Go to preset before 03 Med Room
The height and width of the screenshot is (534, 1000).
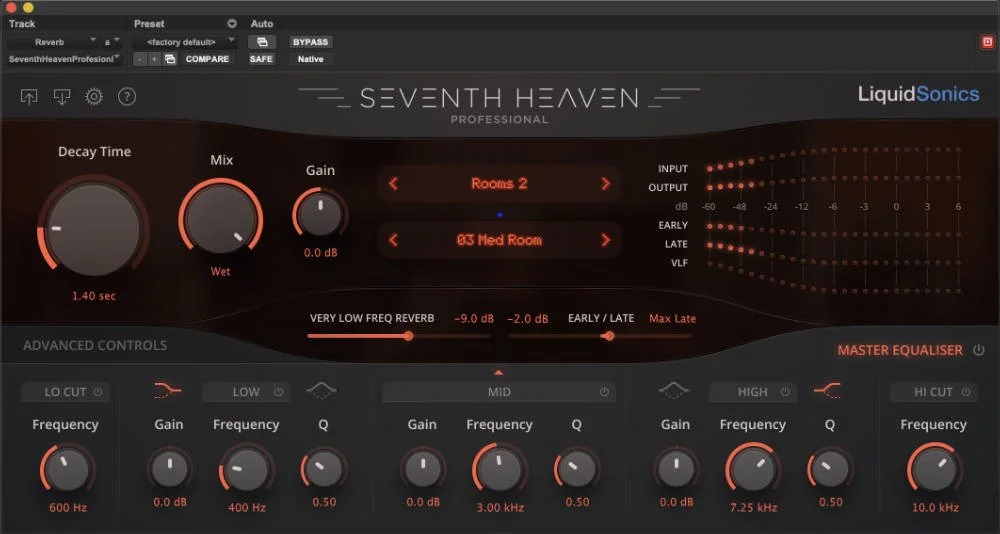(393, 240)
